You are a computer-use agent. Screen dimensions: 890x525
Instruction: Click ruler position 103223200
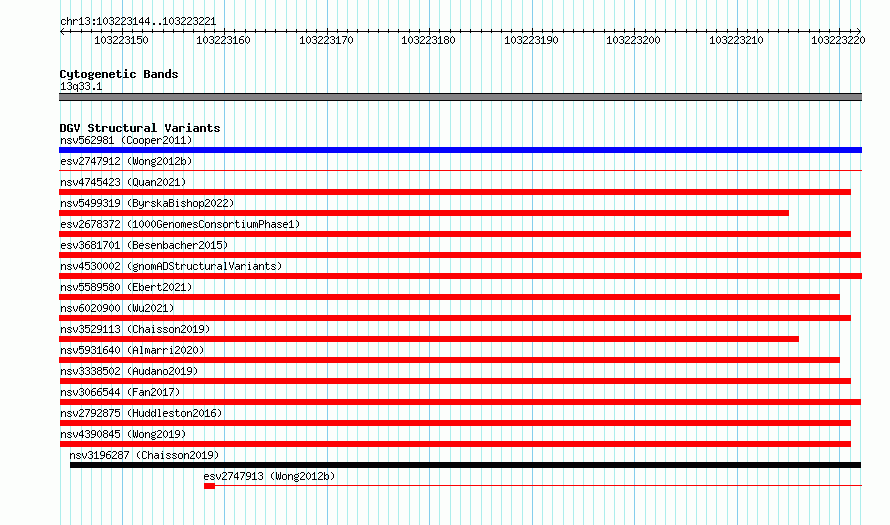pyautogui.click(x=633, y=40)
